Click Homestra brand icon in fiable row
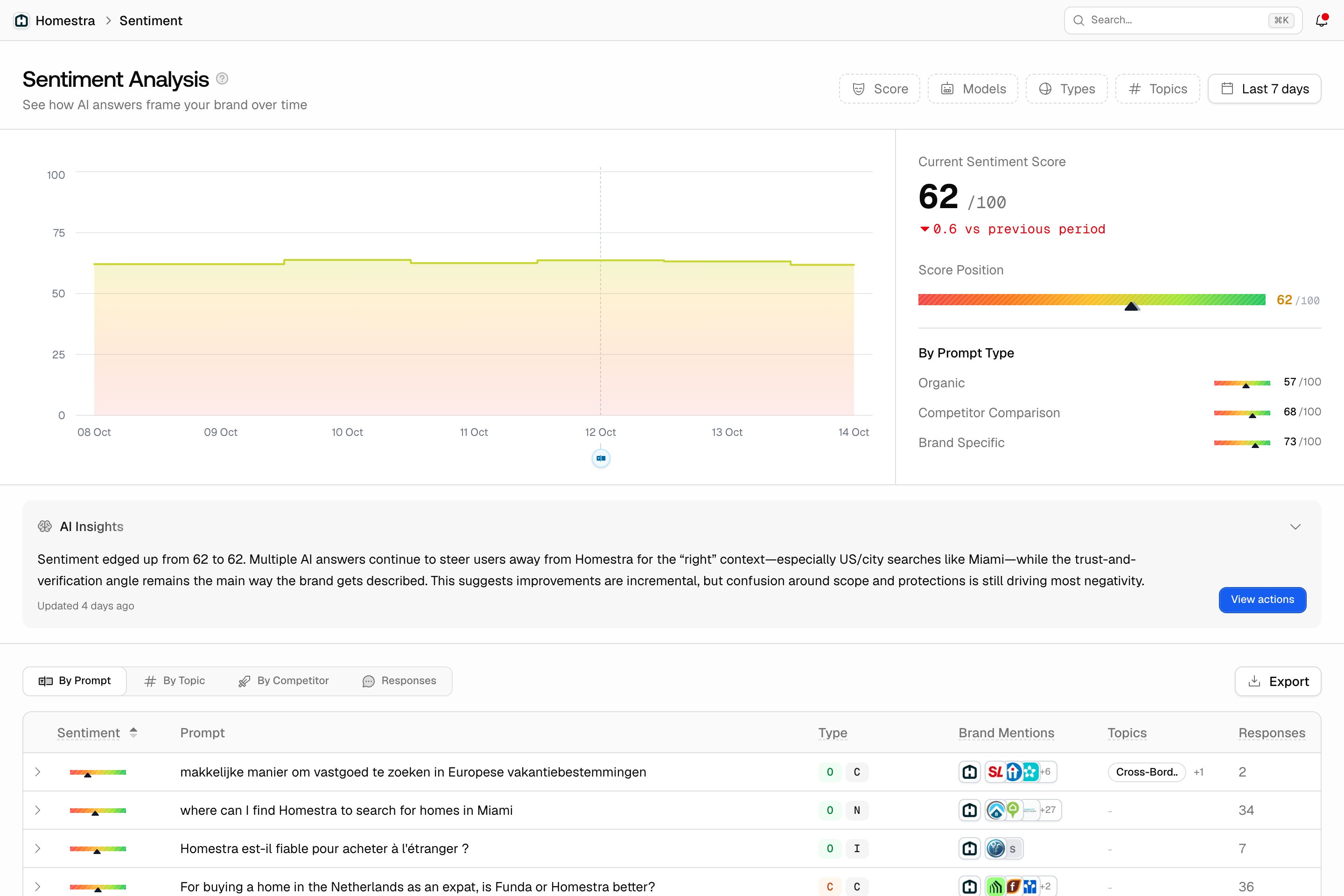Screen dimensions: 1344x896 point(970,848)
